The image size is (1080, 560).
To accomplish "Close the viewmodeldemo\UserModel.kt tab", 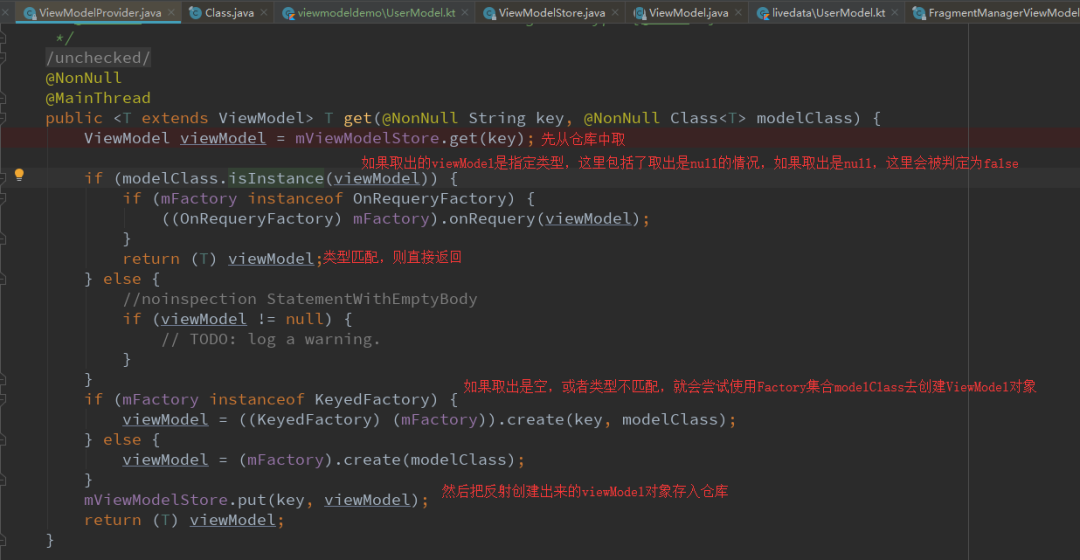I will (465, 12).
